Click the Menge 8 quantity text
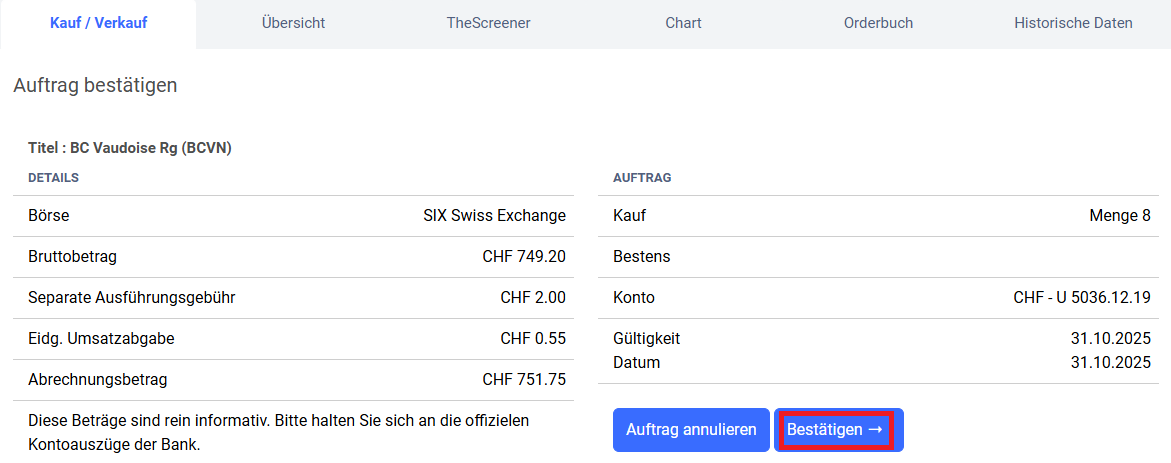 click(1119, 216)
